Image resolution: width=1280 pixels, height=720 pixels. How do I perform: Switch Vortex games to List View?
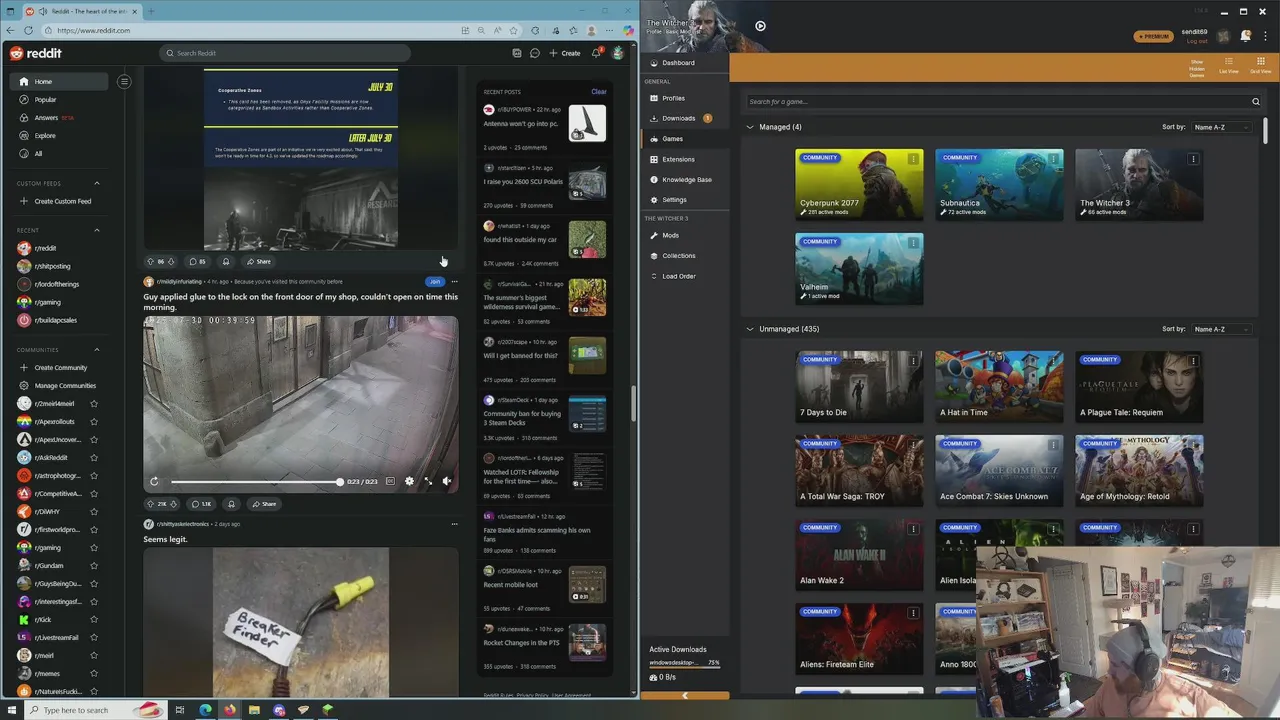pyautogui.click(x=1229, y=67)
